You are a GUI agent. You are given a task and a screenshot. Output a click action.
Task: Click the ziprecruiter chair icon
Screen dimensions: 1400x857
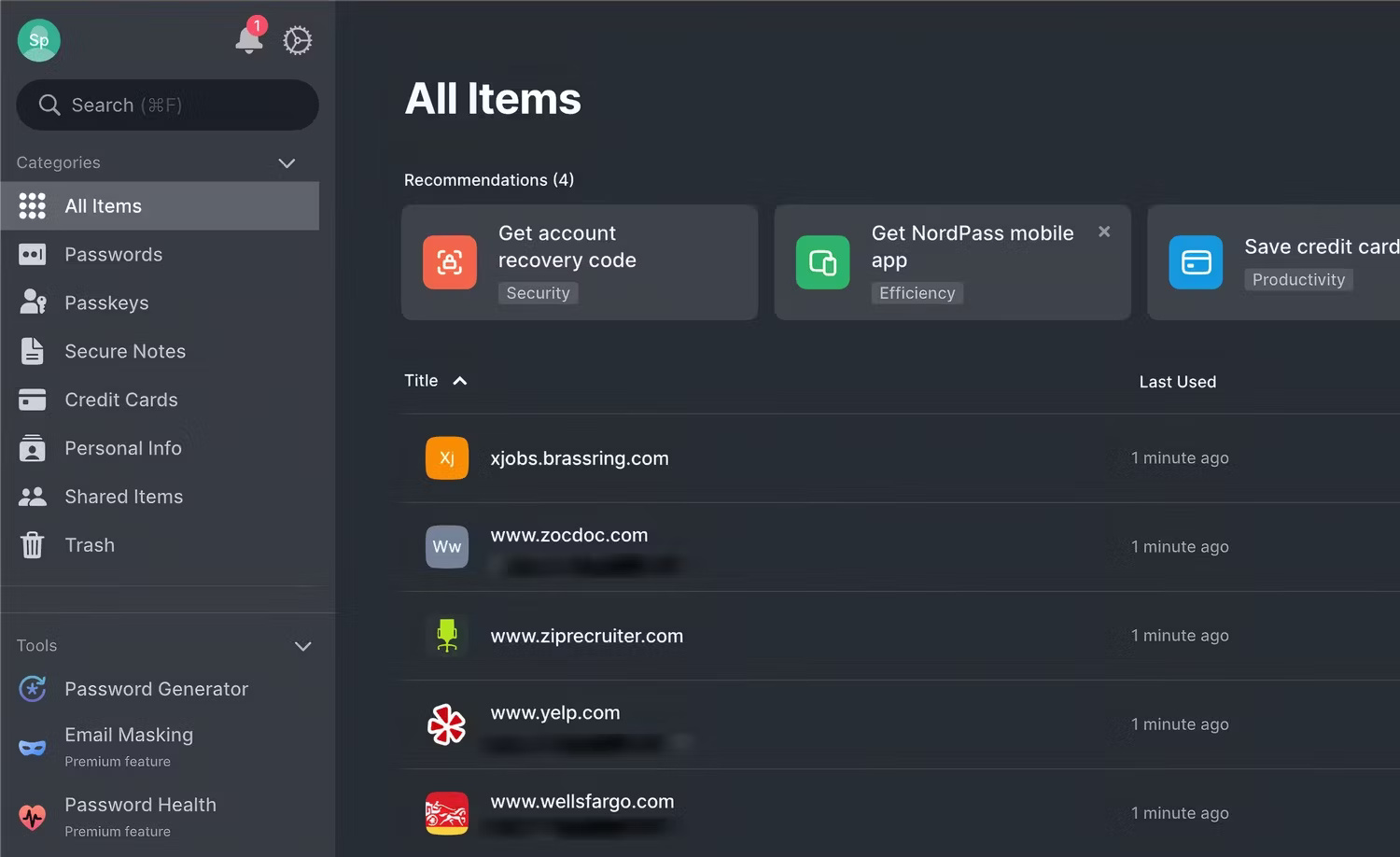point(447,636)
